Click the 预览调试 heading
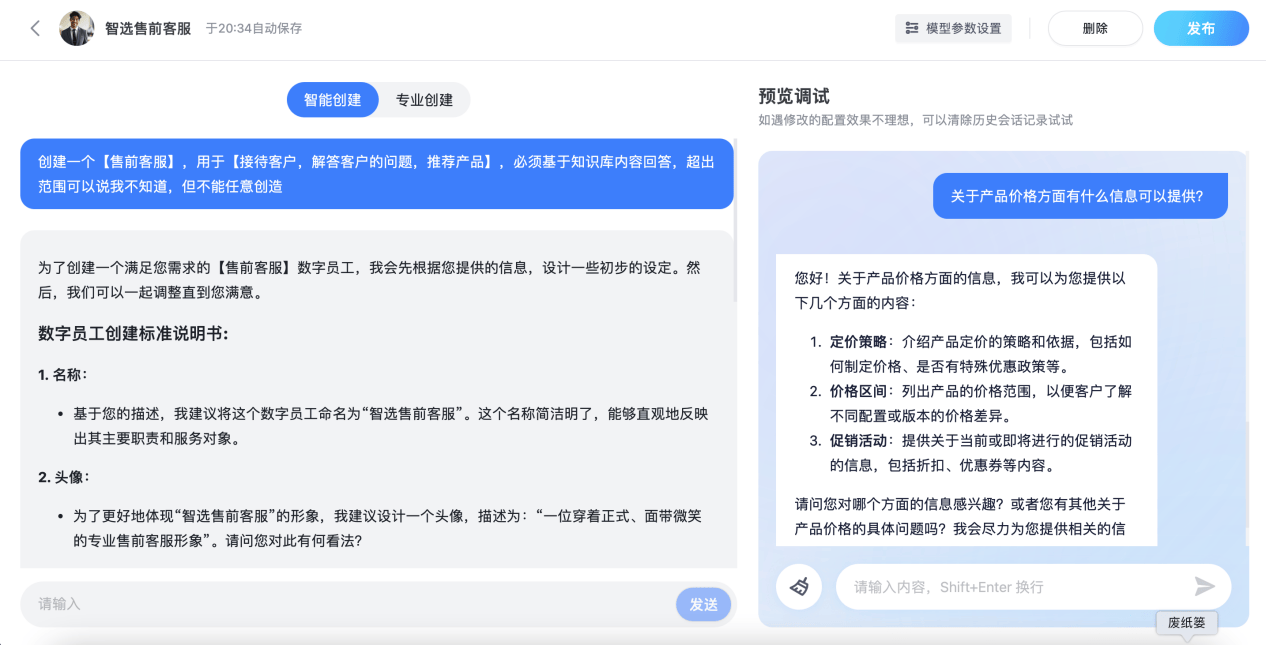The image size is (1266, 645). 794,96
